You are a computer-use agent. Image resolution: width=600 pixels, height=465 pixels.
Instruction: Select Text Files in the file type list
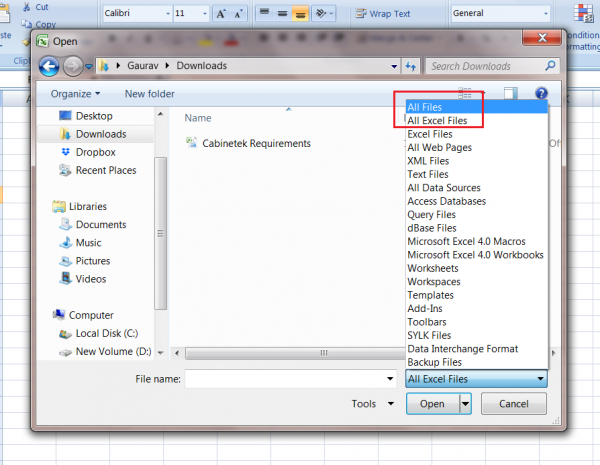tap(427, 174)
